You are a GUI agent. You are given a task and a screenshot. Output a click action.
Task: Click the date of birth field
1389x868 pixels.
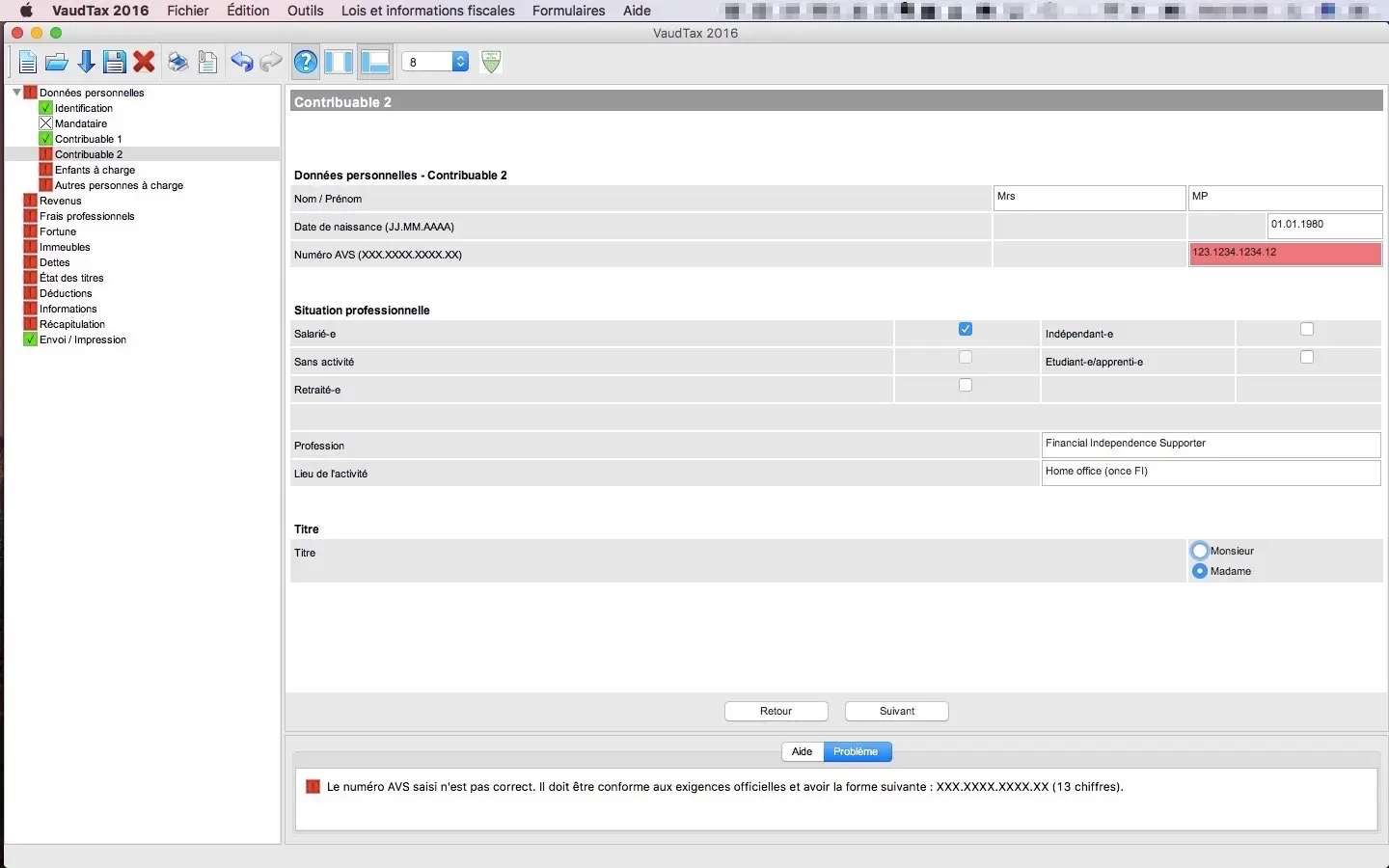point(1324,226)
